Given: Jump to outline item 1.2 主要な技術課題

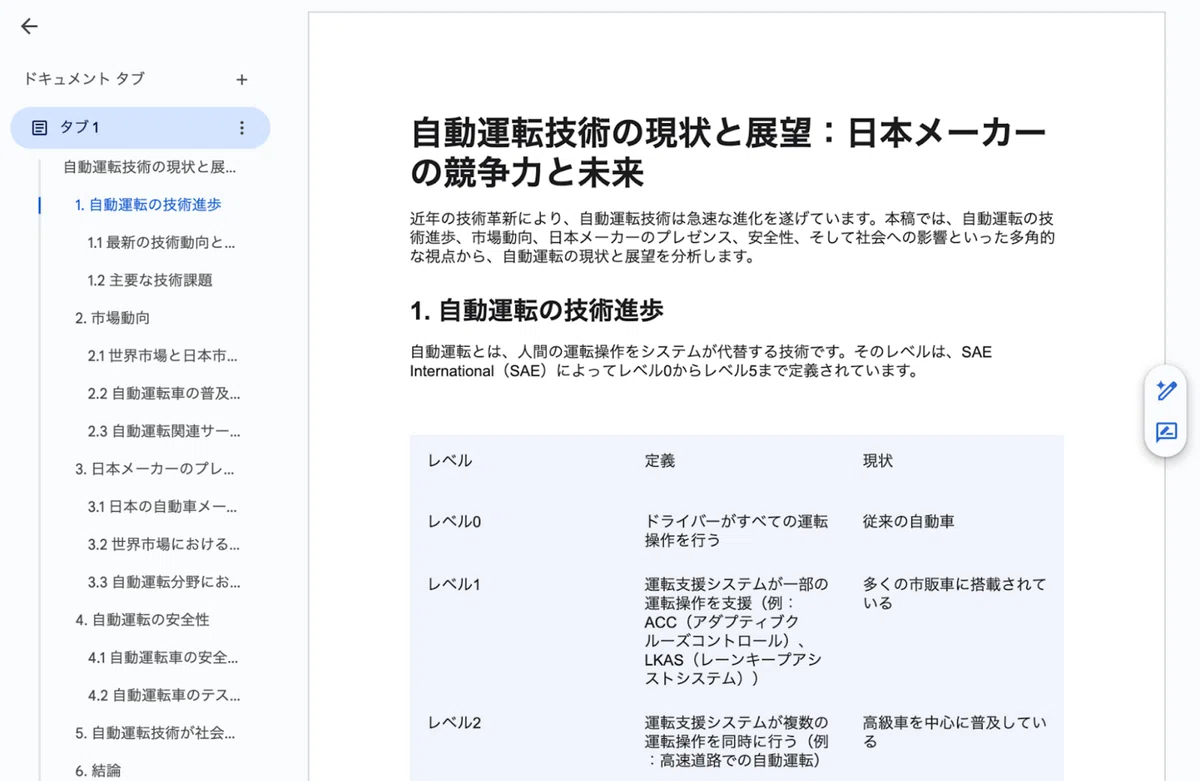Looking at the screenshot, I should tap(150, 281).
